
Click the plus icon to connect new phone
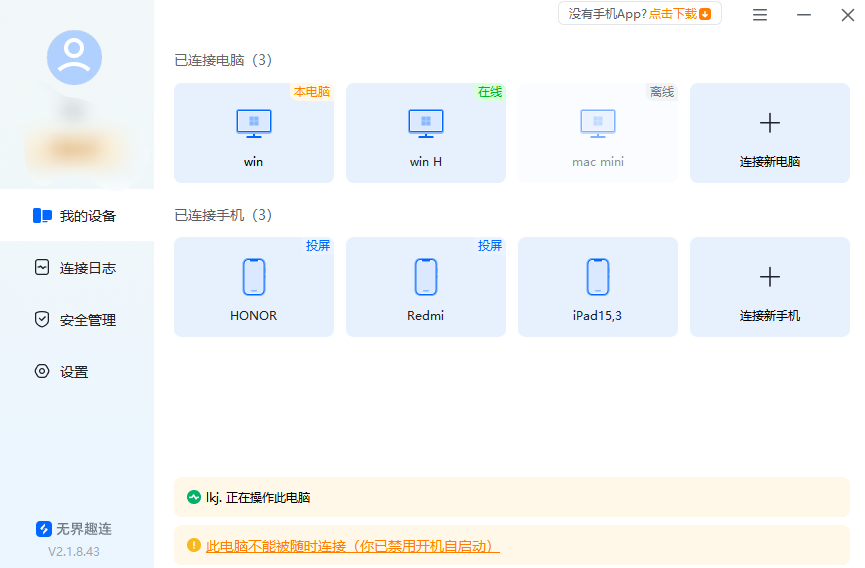769,277
